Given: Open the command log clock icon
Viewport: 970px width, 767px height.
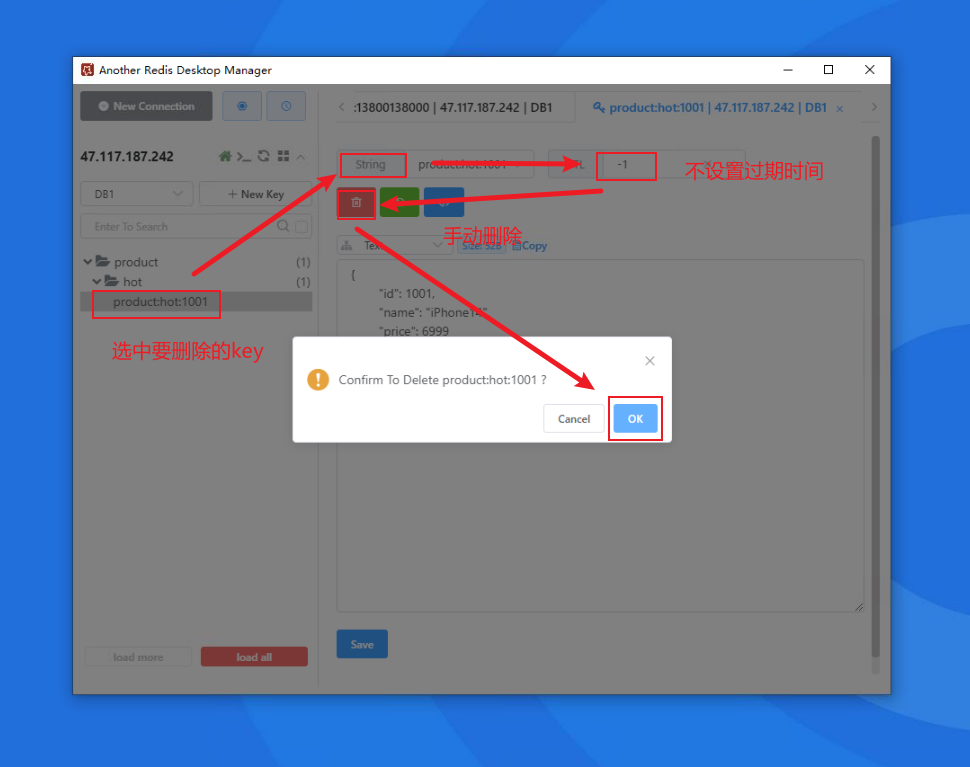Looking at the screenshot, I should click(286, 106).
